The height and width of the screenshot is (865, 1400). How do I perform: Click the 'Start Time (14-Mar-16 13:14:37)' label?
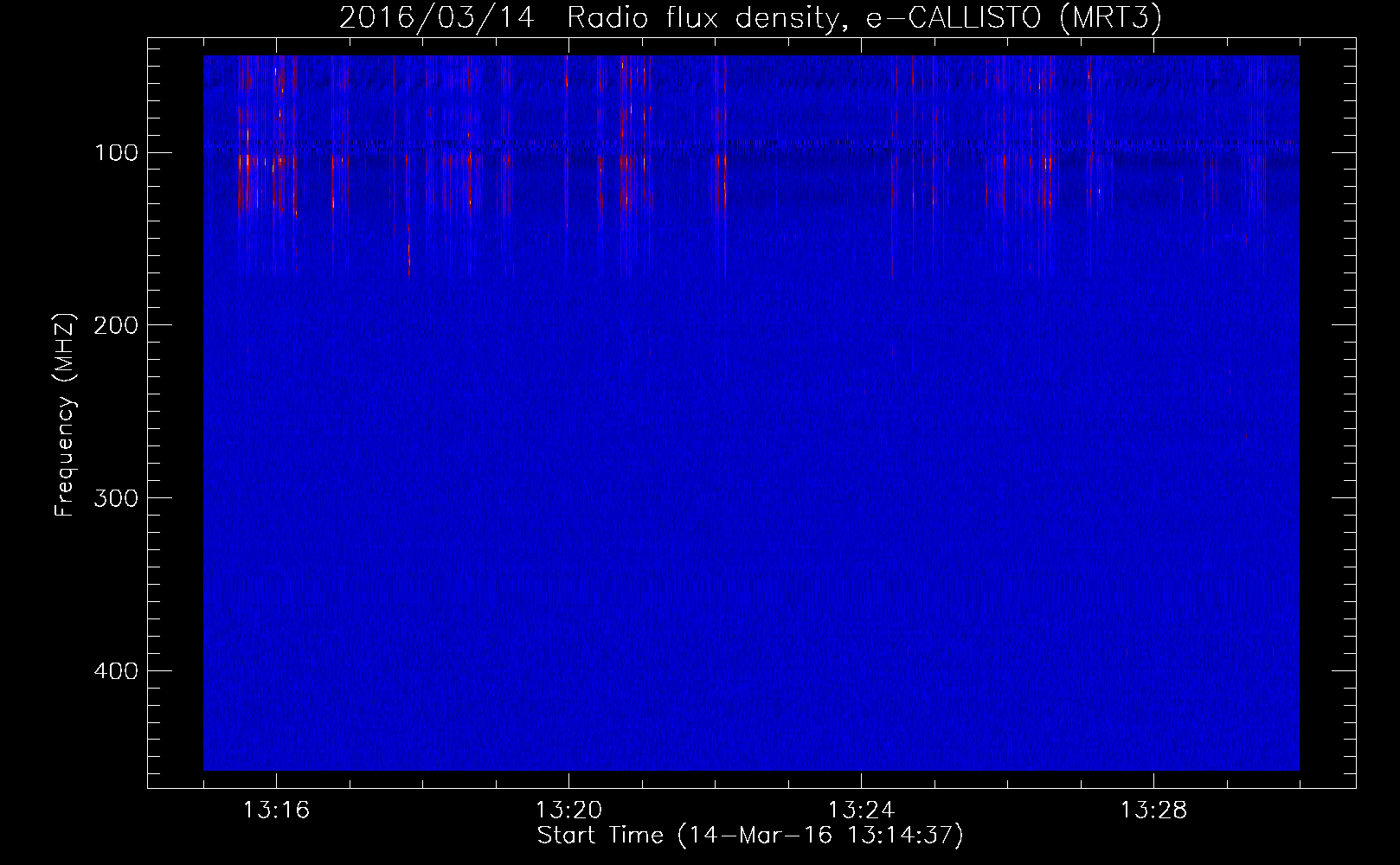pos(750,836)
